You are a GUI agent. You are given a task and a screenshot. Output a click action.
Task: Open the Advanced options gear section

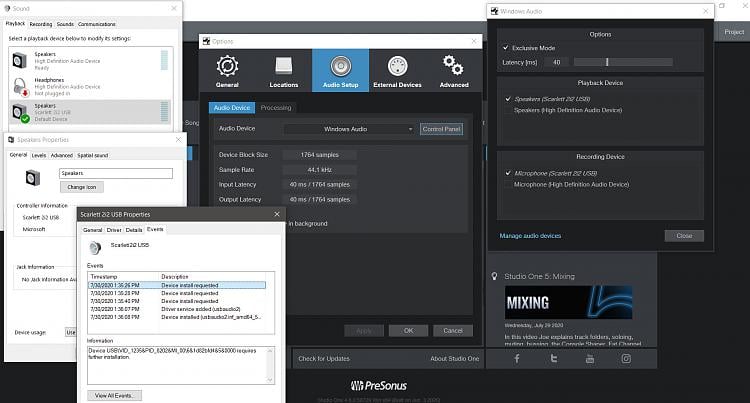(453, 71)
